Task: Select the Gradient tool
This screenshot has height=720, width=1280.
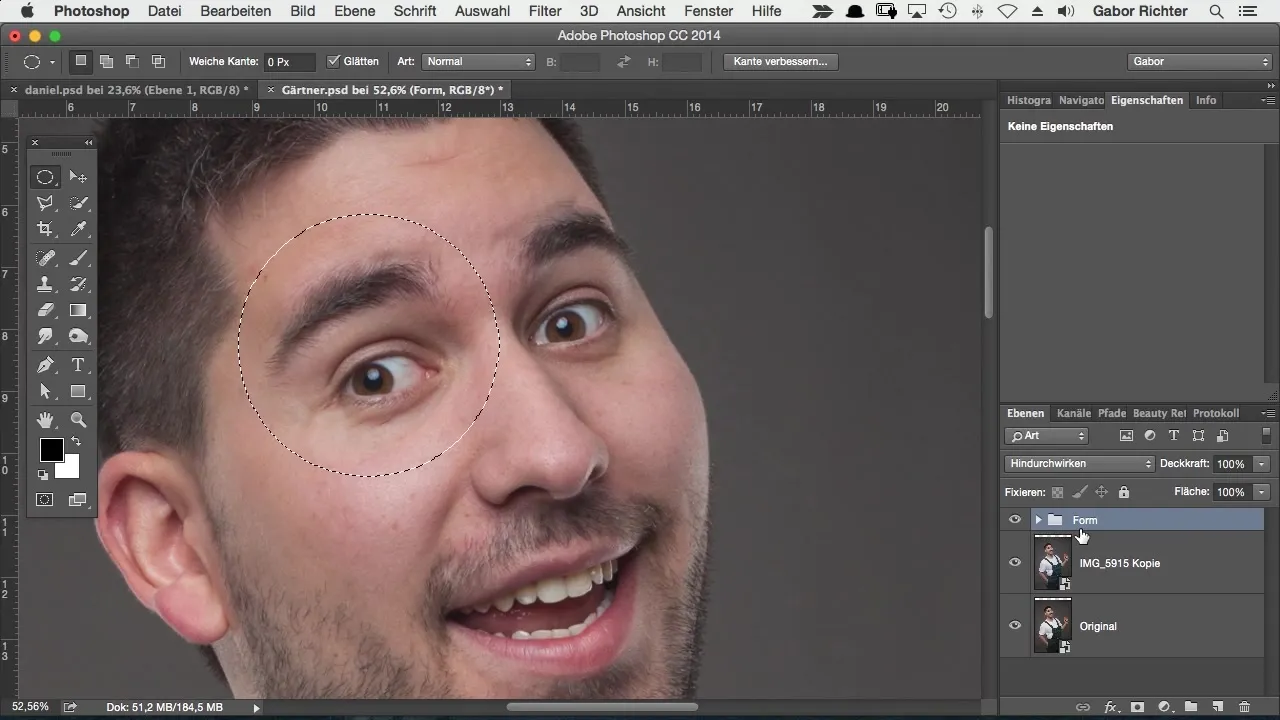Action: tap(78, 310)
